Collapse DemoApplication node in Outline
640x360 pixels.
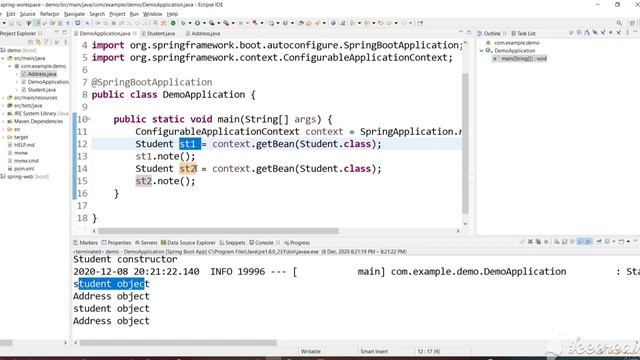pyautogui.click(x=482, y=51)
